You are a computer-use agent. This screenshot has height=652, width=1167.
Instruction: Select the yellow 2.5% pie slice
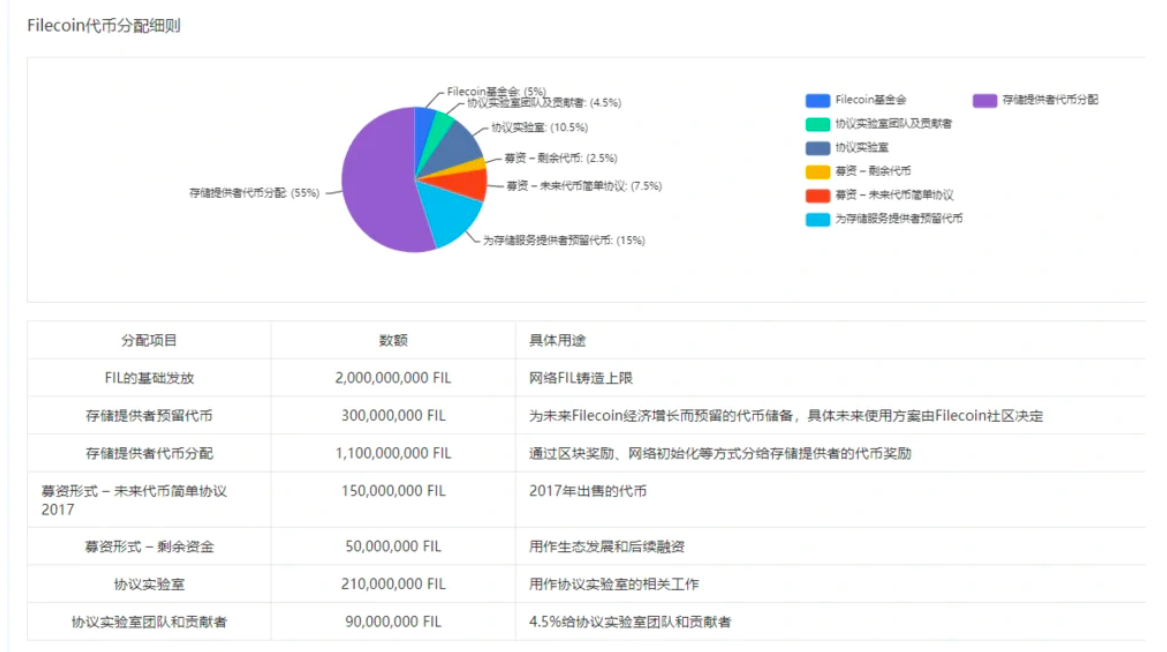467,167
